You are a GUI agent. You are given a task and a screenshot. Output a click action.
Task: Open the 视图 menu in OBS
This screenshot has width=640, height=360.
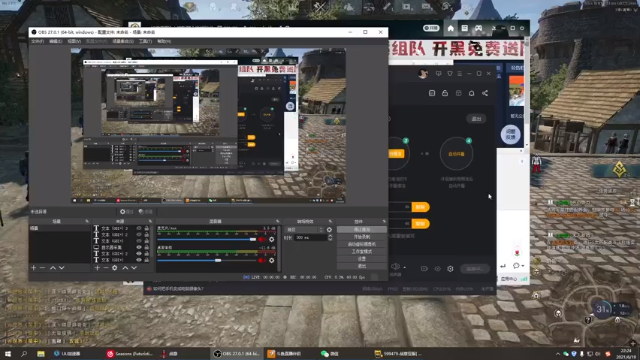coord(74,41)
